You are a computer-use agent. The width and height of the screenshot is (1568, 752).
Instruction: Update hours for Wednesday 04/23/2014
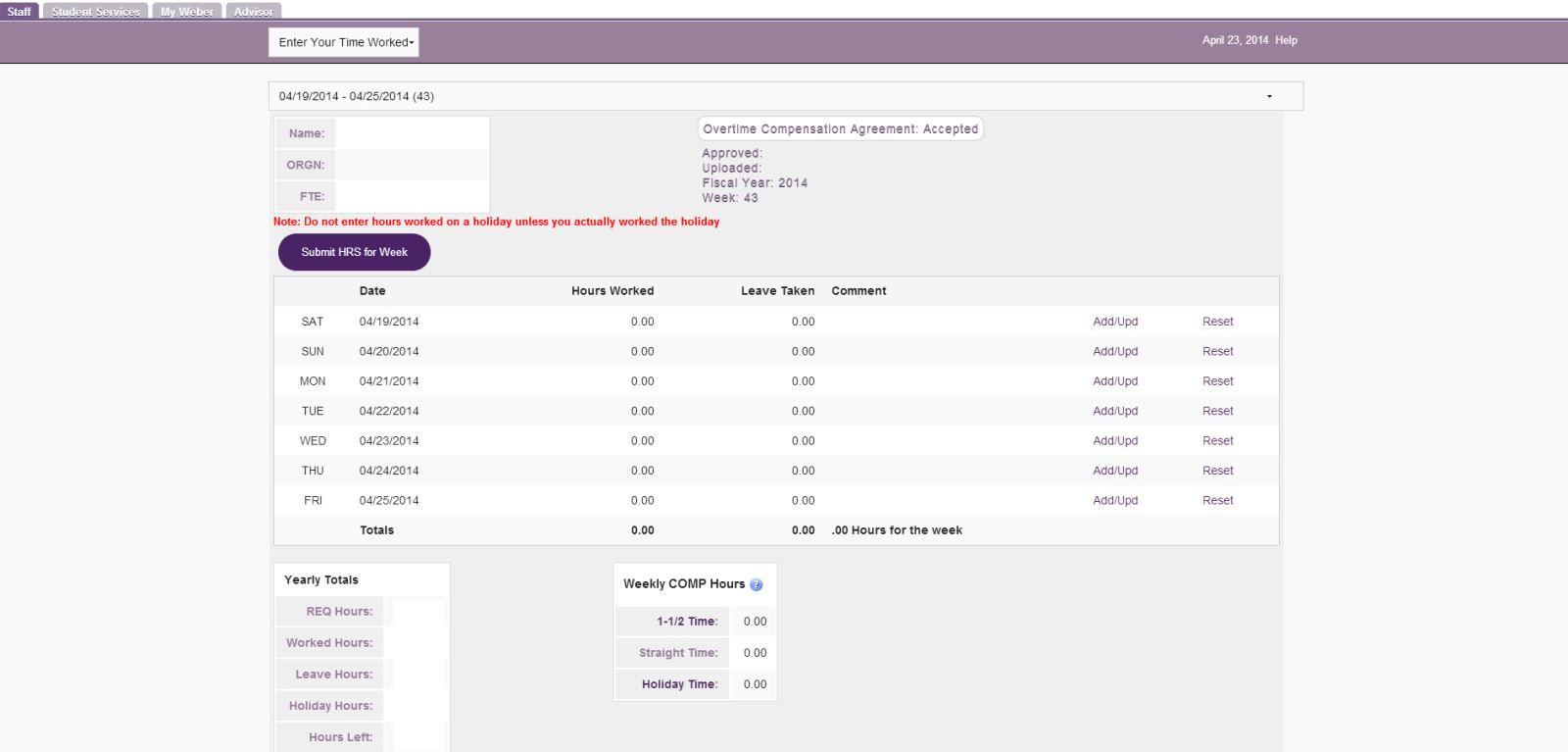coord(1115,441)
